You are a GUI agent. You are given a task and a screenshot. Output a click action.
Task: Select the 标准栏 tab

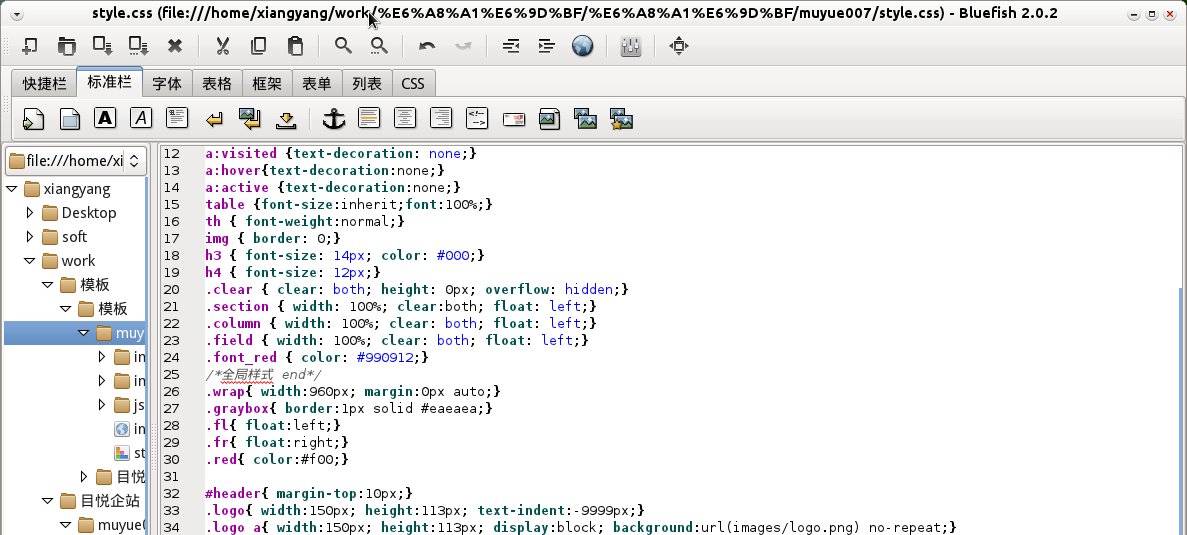click(x=109, y=82)
